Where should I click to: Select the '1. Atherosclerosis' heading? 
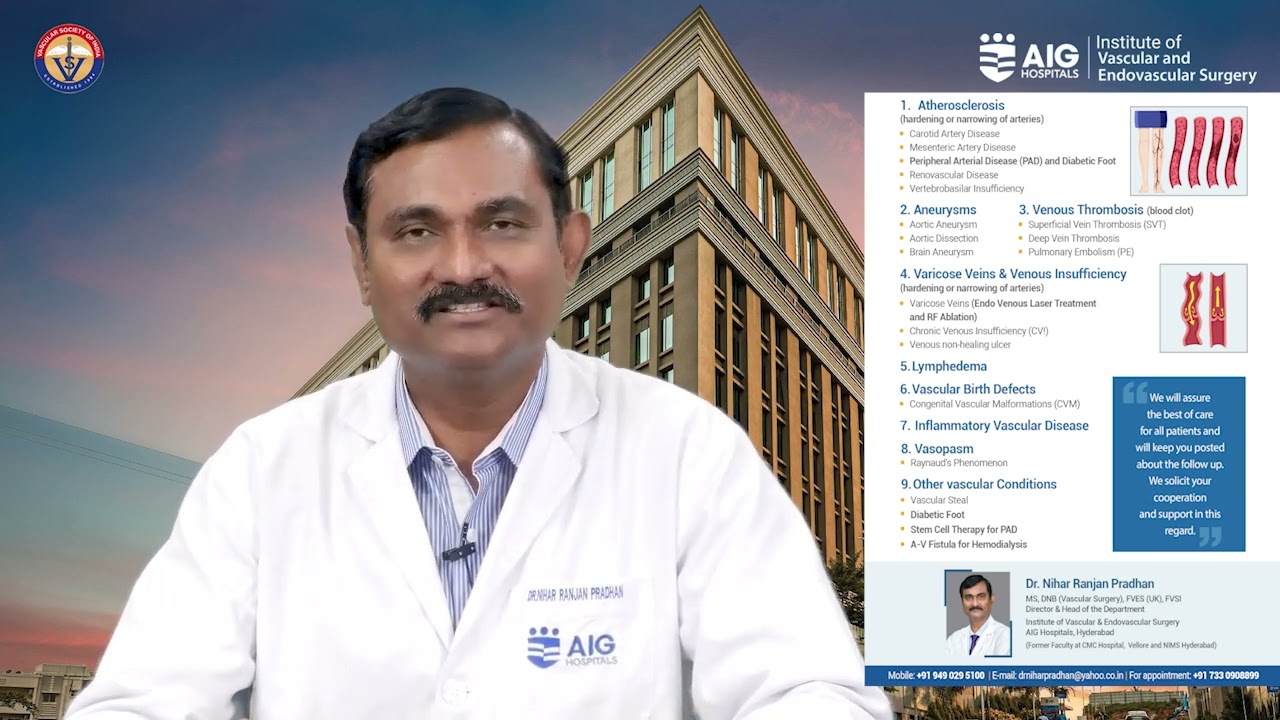click(952, 105)
